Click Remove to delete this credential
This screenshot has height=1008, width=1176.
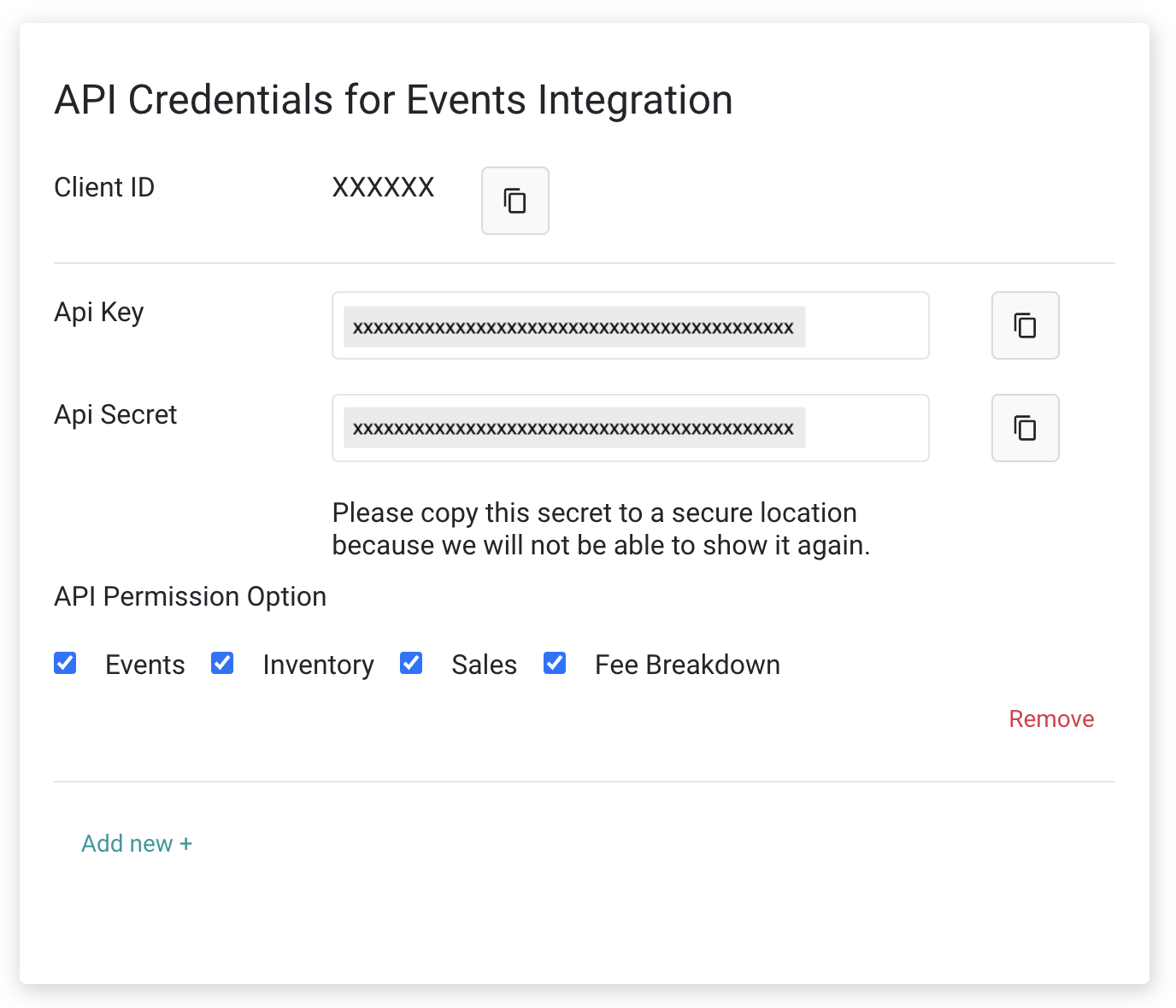(x=1051, y=718)
